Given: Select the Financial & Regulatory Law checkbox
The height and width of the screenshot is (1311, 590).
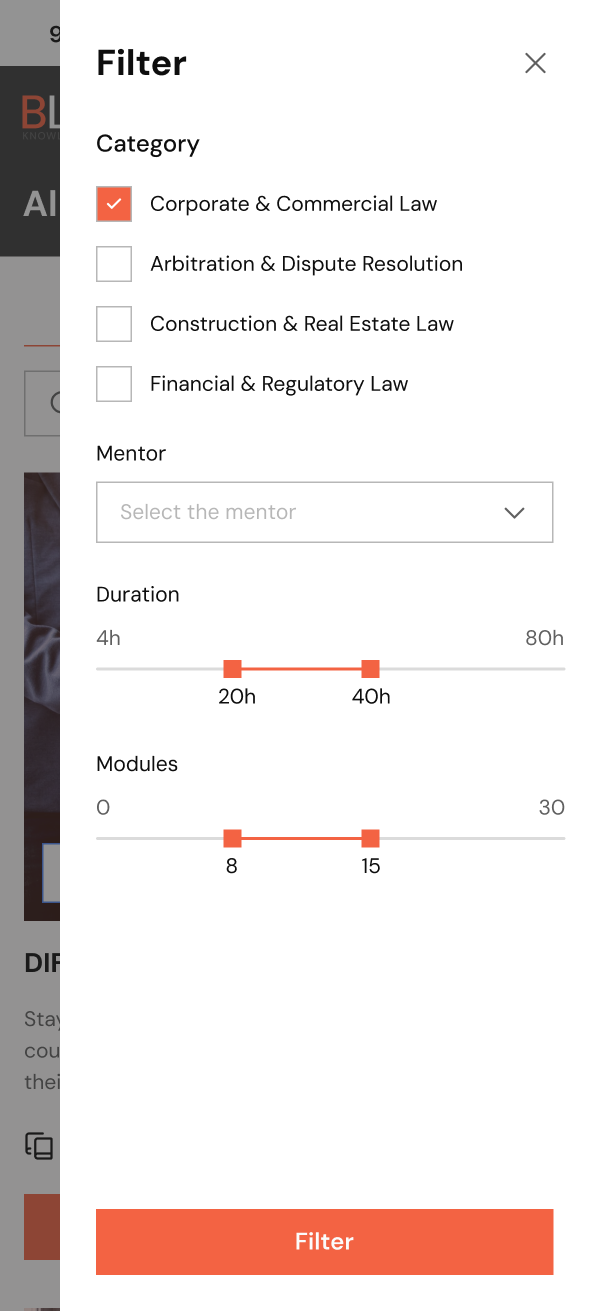Looking at the screenshot, I should pyautogui.click(x=114, y=383).
